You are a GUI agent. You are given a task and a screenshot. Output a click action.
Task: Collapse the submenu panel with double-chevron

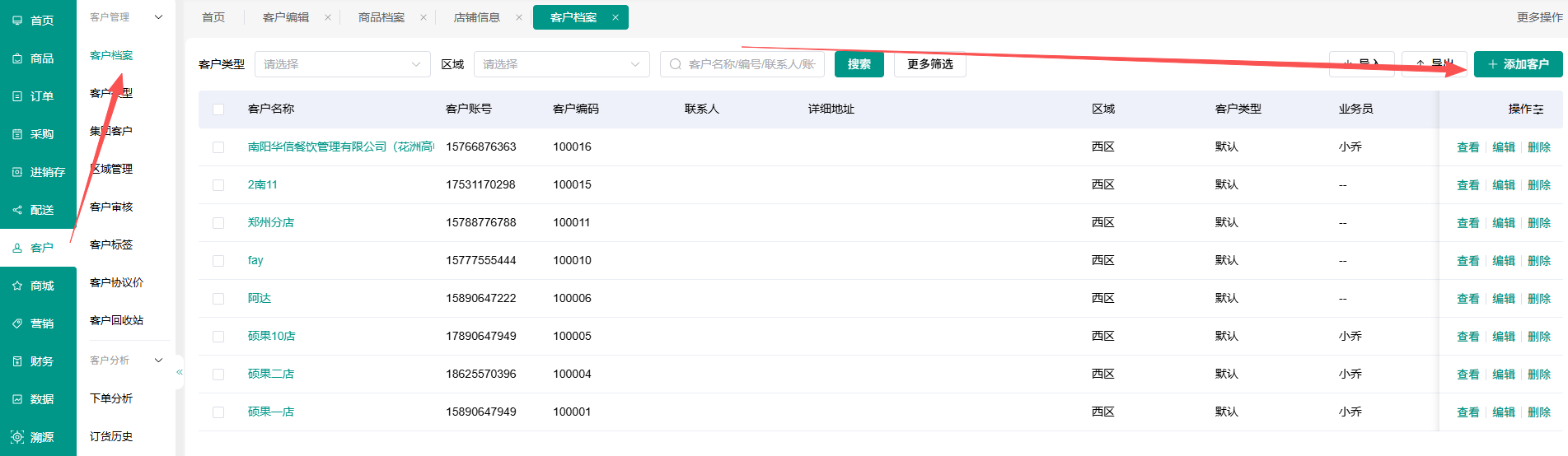[180, 372]
